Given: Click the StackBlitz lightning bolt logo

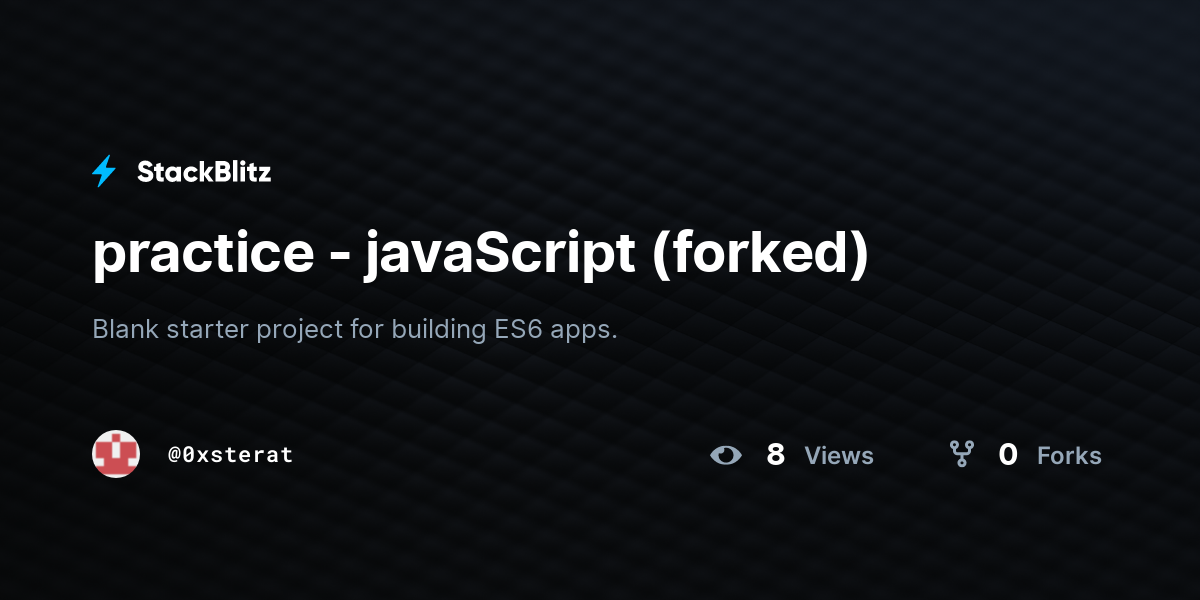Looking at the screenshot, I should pyautogui.click(x=104, y=172).
